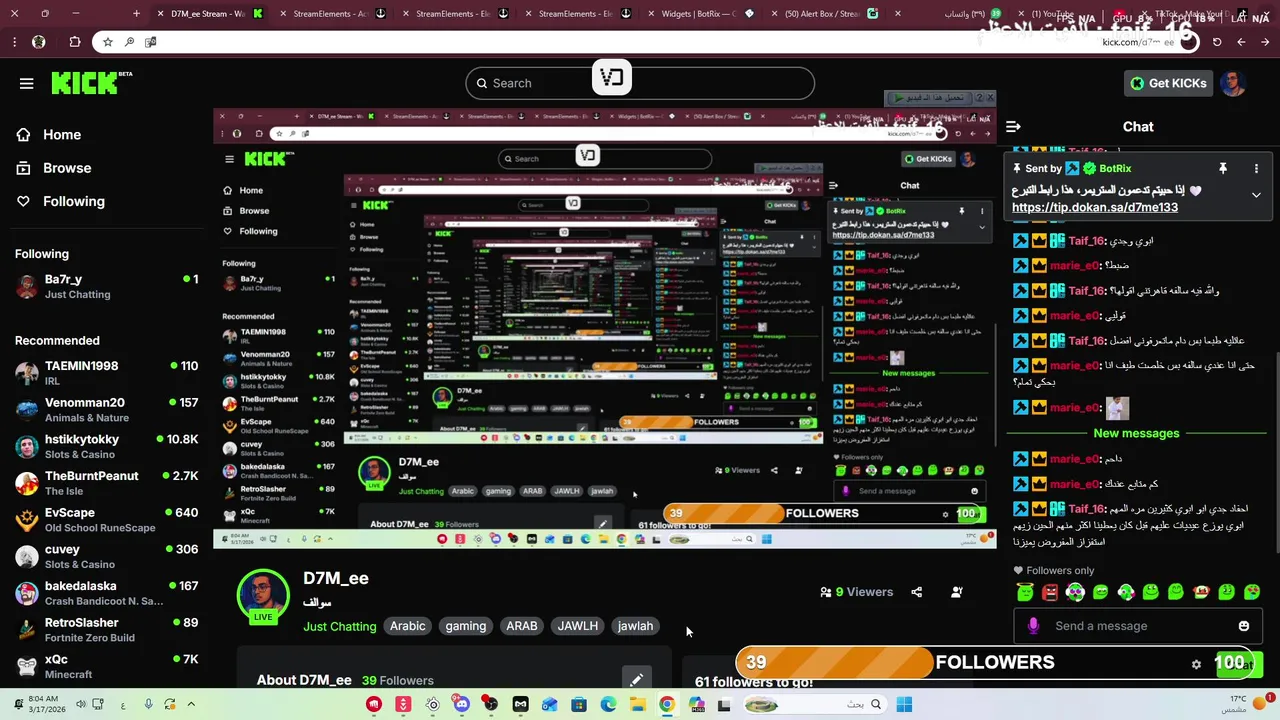This screenshot has height=720, width=1280.
Task: Click the pin icon on pinned message
Action: (x=1222, y=168)
